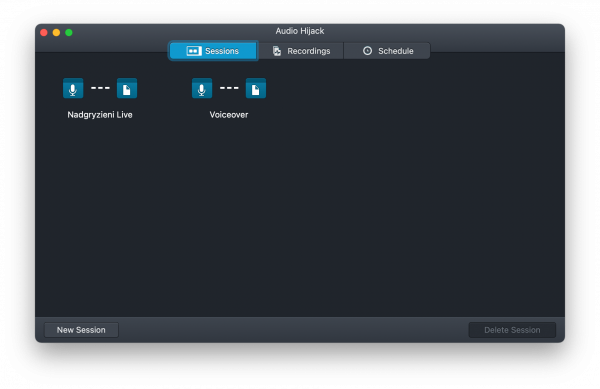The width and height of the screenshot is (600, 389).
Task: Switch to the Sessions tab
Action: point(214,51)
